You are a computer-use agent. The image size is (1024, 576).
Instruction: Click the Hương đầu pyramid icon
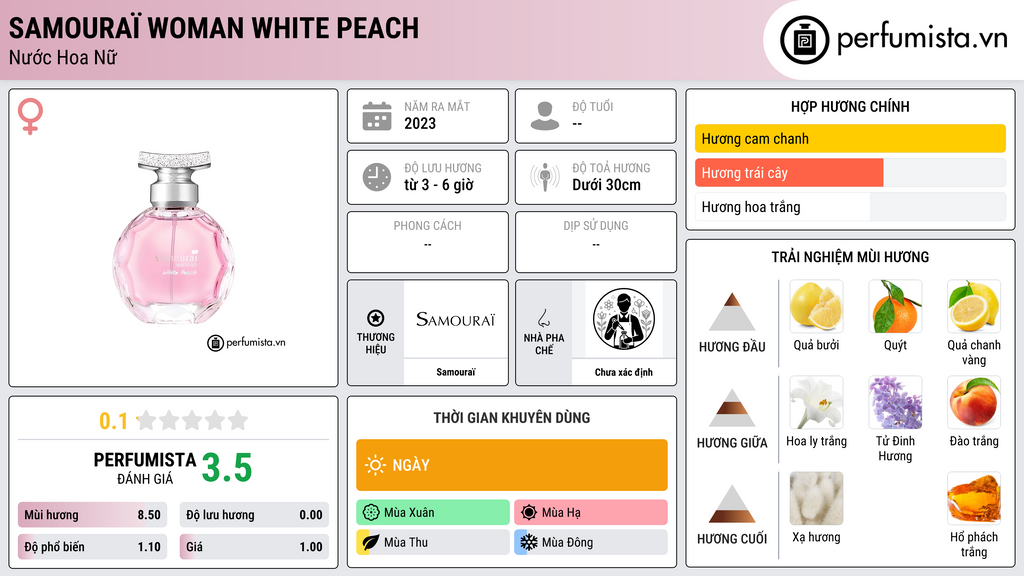pyautogui.click(x=732, y=312)
